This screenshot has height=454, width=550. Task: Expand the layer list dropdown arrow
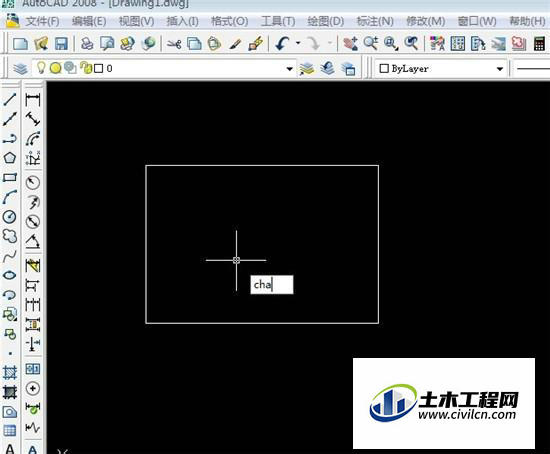click(x=290, y=69)
